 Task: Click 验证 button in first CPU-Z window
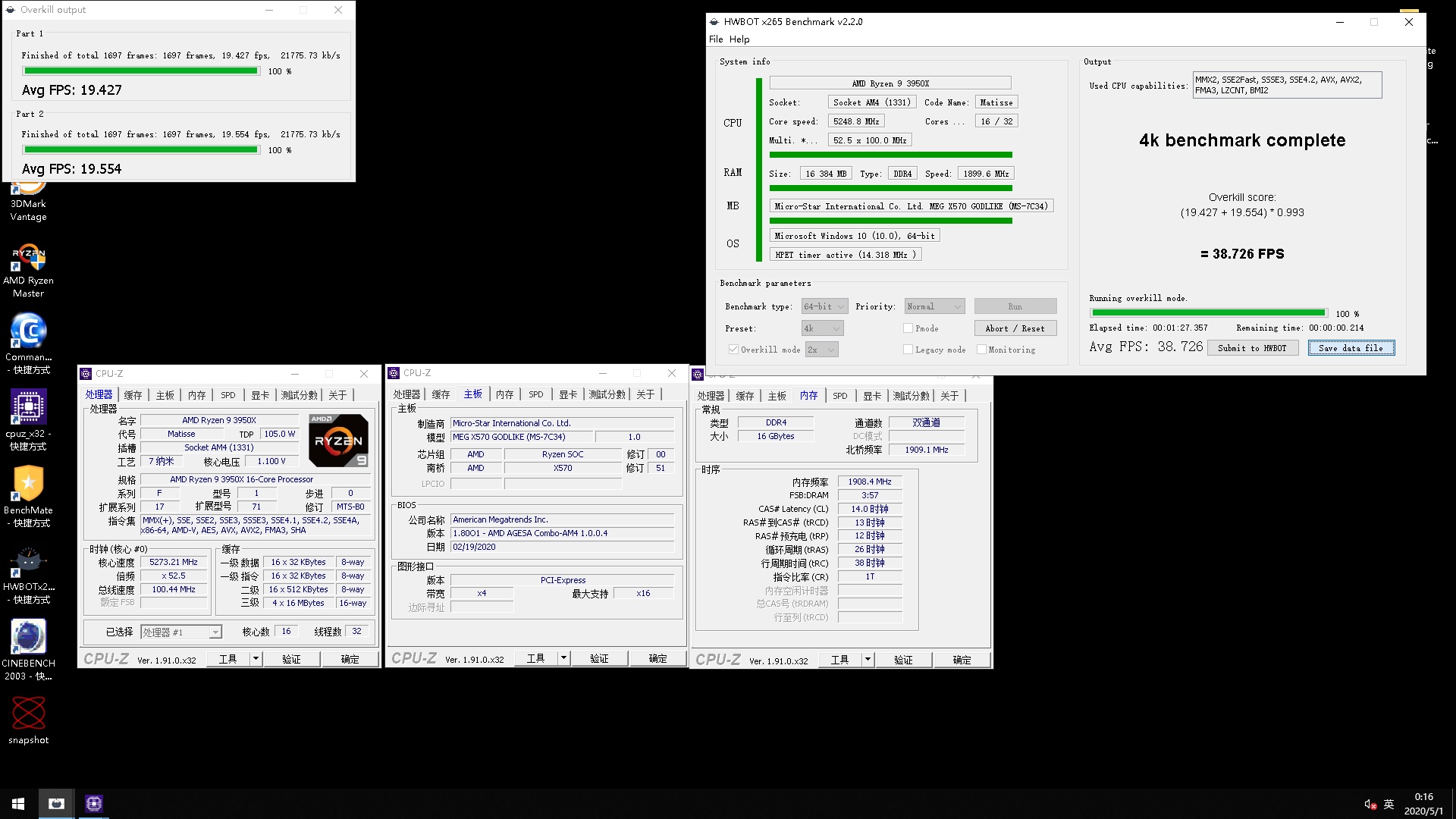click(x=291, y=659)
